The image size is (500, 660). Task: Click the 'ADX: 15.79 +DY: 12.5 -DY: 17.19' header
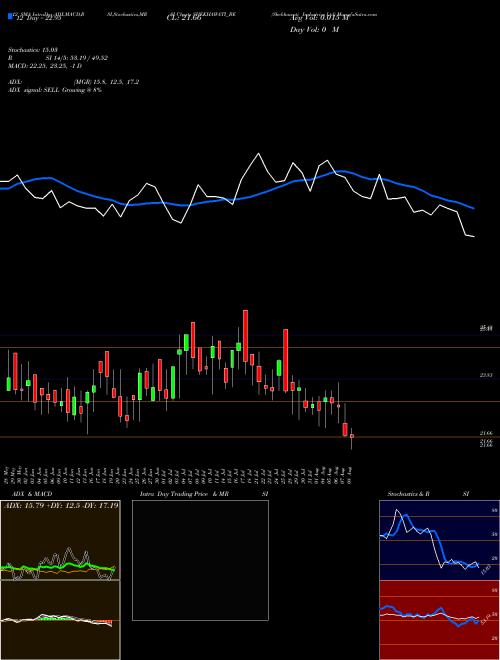click(61, 505)
